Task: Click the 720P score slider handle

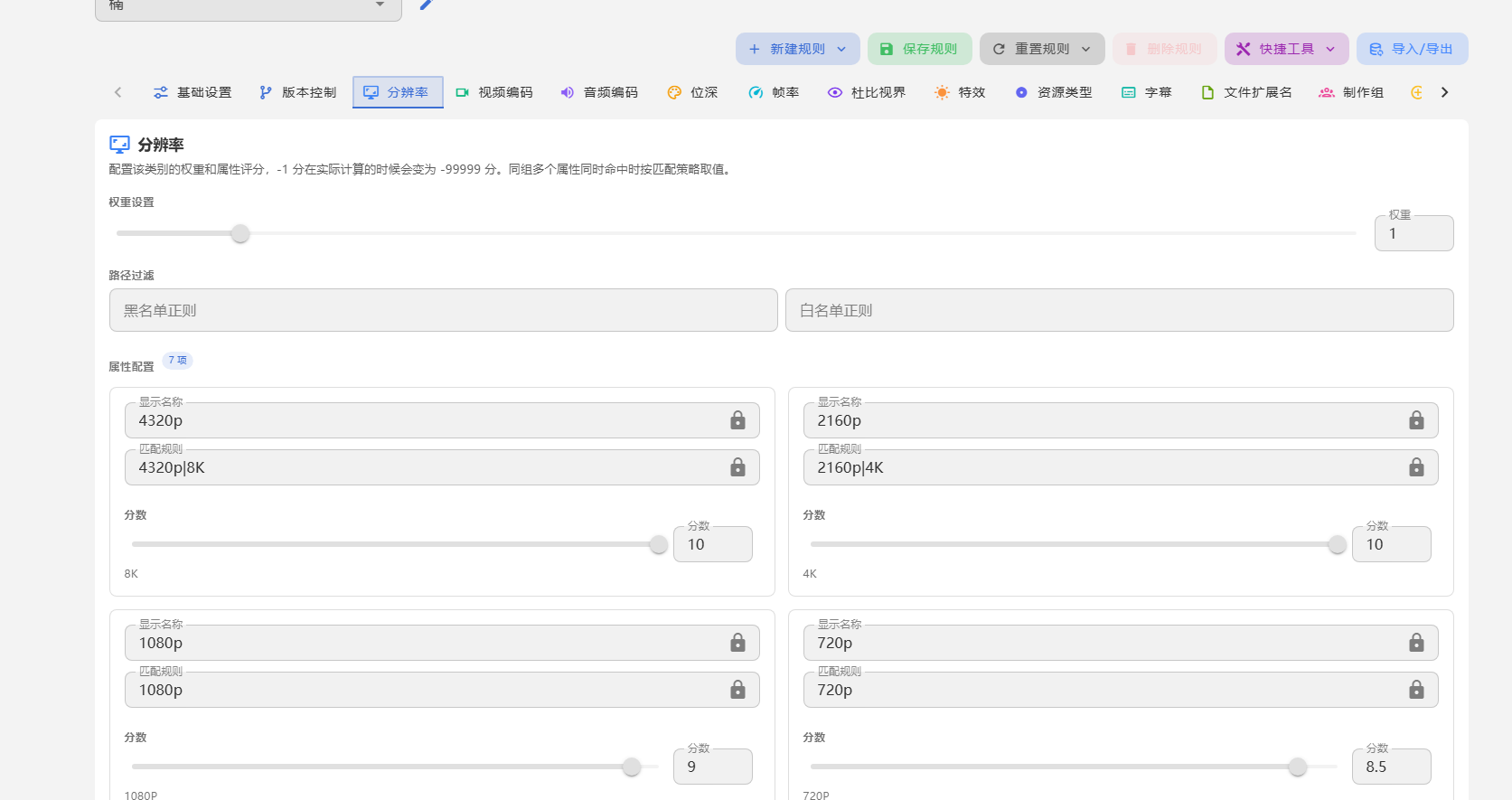Action: point(1298,767)
